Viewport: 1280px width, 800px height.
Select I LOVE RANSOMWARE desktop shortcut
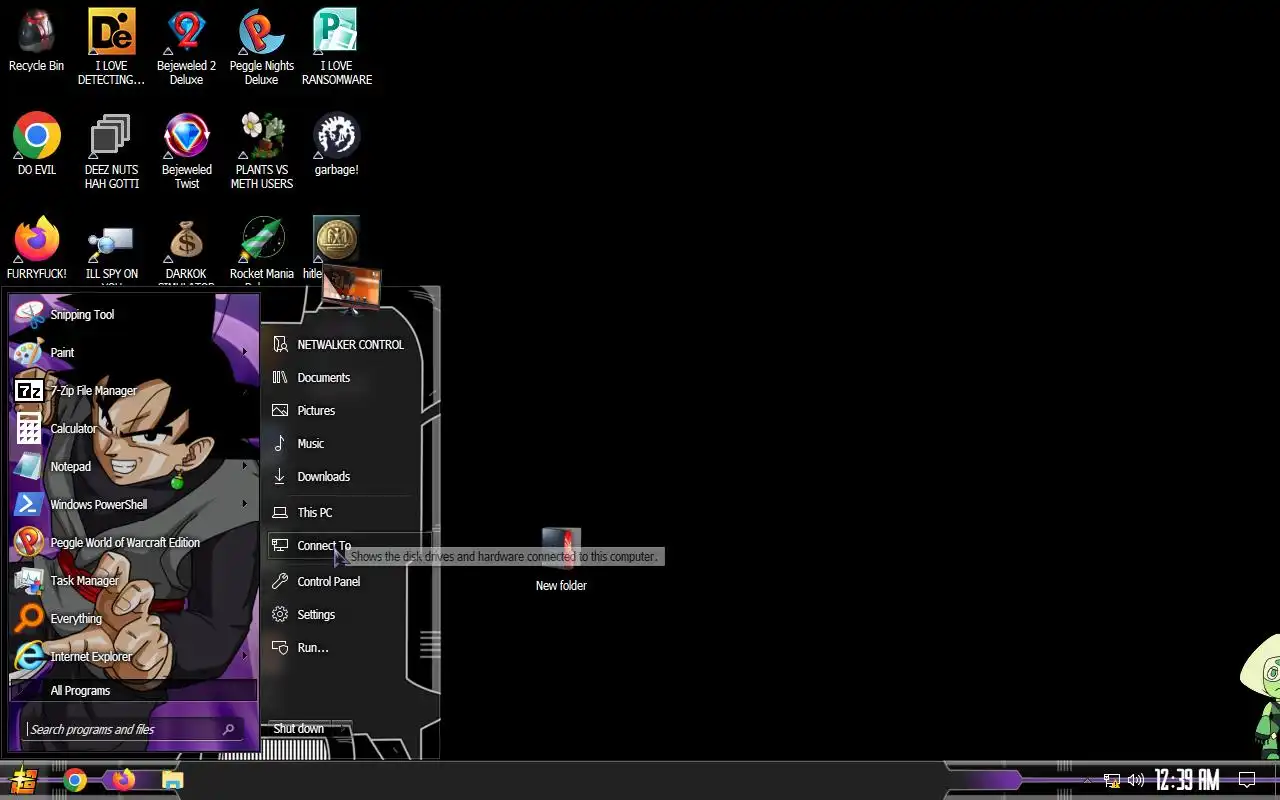pyautogui.click(x=337, y=48)
